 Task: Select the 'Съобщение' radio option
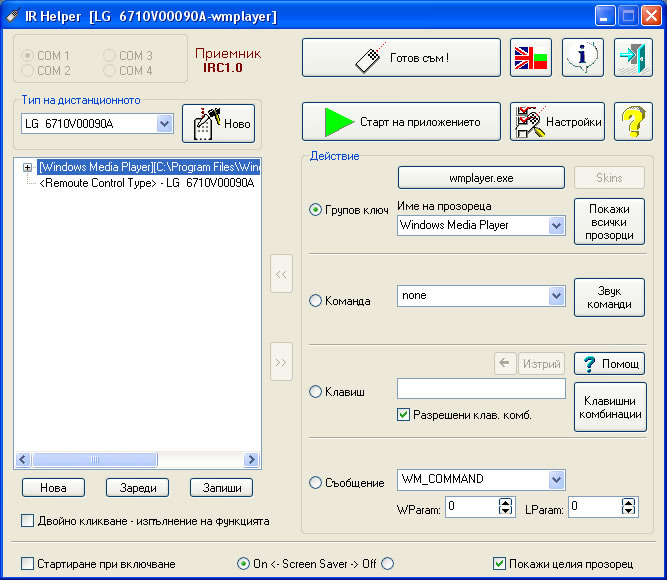(x=315, y=483)
